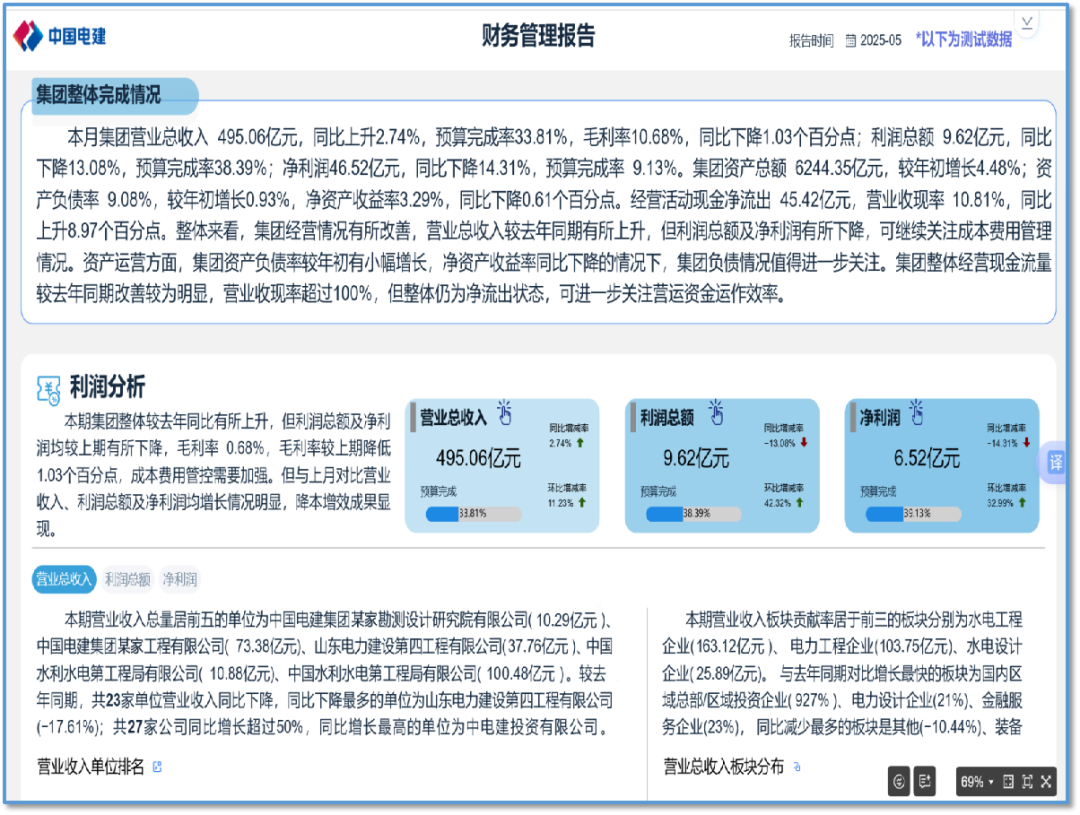Switch to the 净利润 tab
The image size is (1080, 815).
180,579
